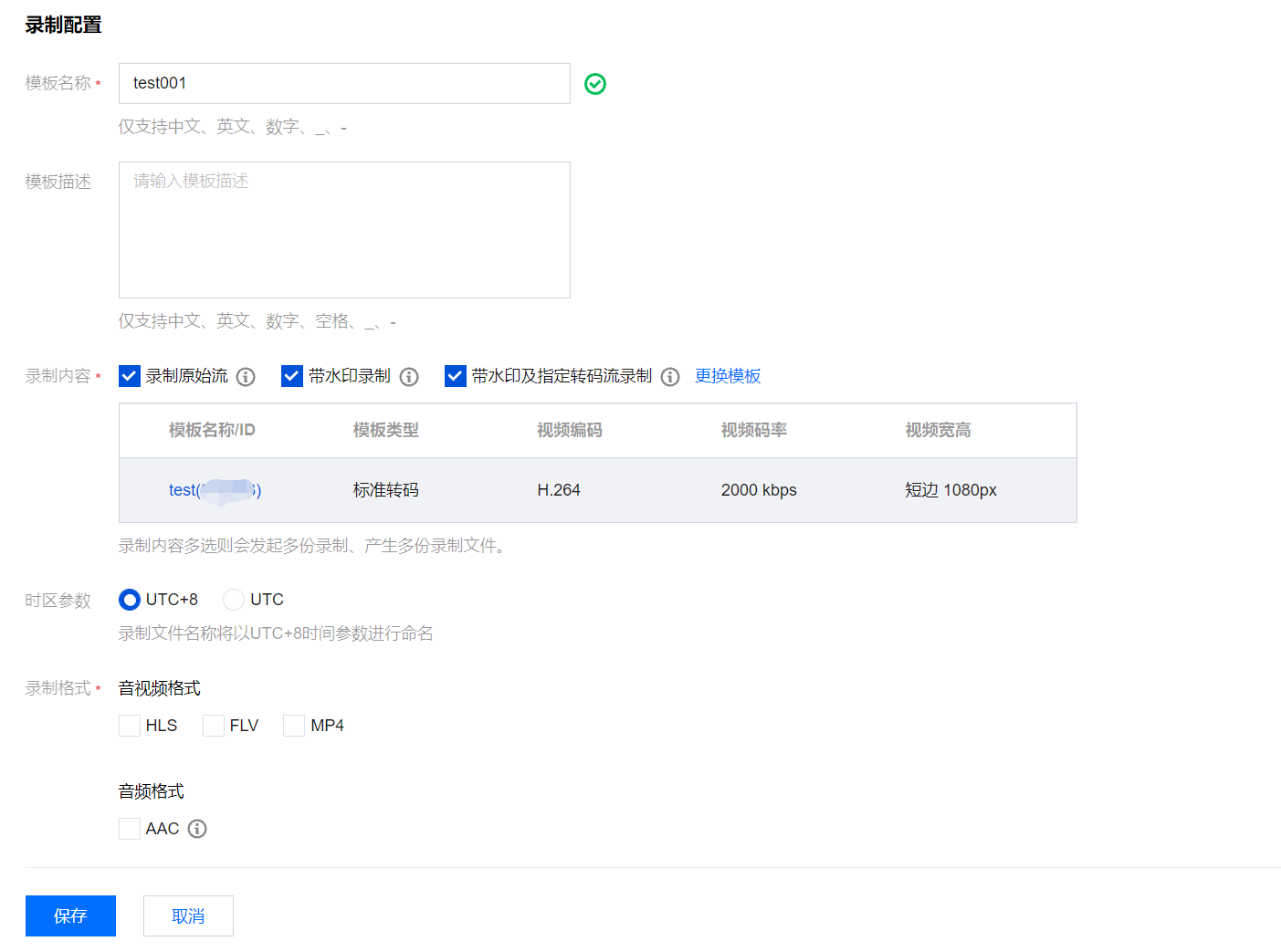Select the UTC+8 radio button
The width and height of the screenshot is (1281, 952).
[x=130, y=600]
